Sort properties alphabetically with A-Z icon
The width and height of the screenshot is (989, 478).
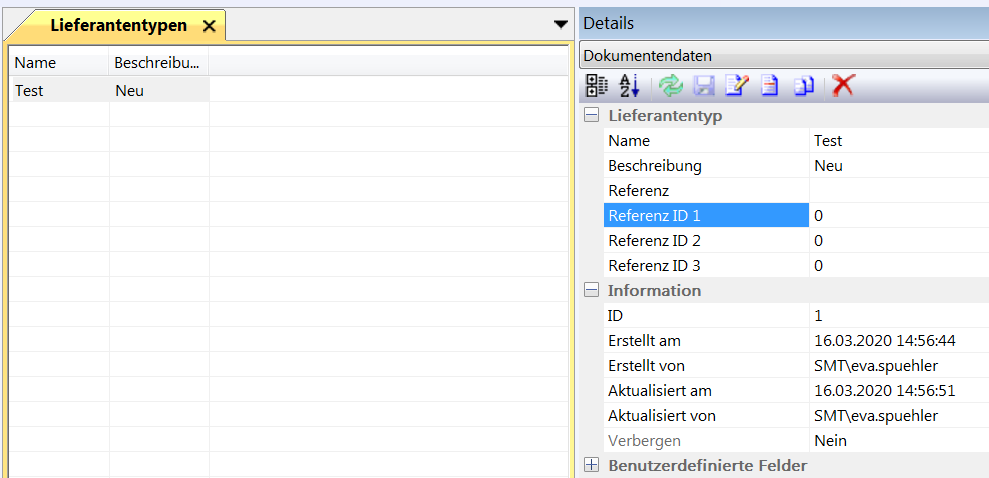tap(629, 86)
